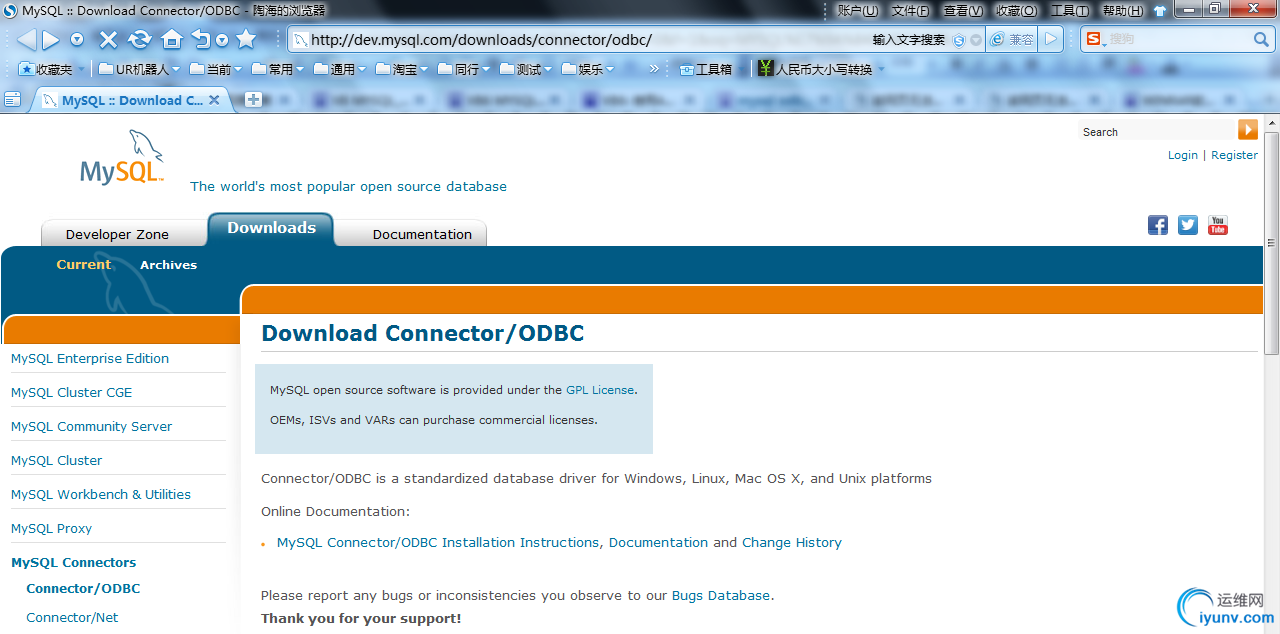Viewport: 1280px width, 634px height.
Task: Open the 收藏(O) menu
Action: click(1016, 10)
